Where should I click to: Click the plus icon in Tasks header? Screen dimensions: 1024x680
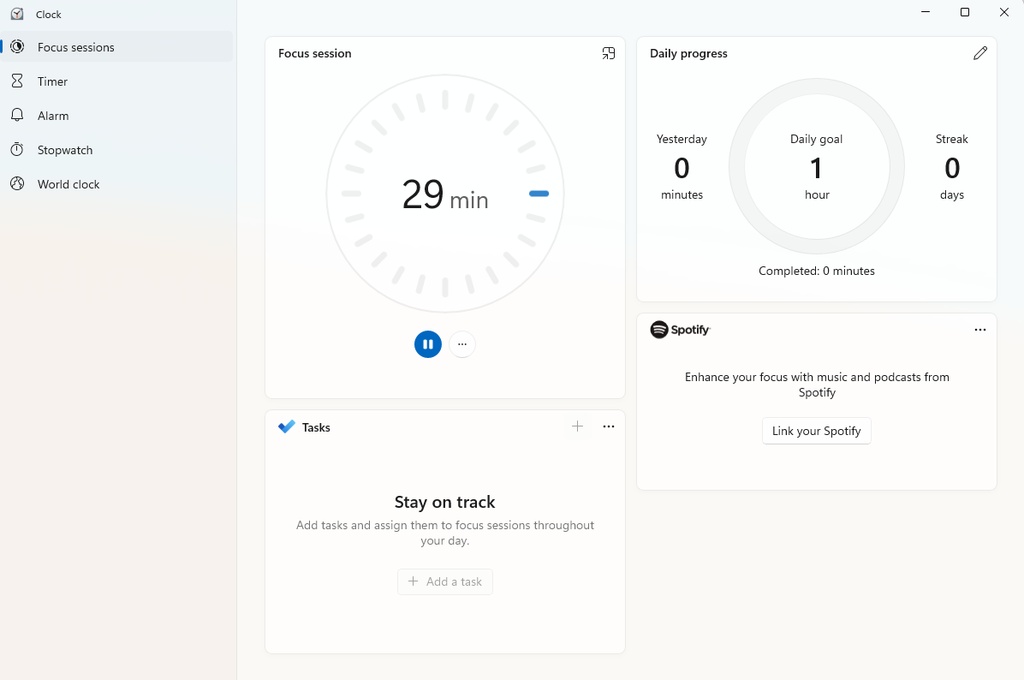point(577,427)
